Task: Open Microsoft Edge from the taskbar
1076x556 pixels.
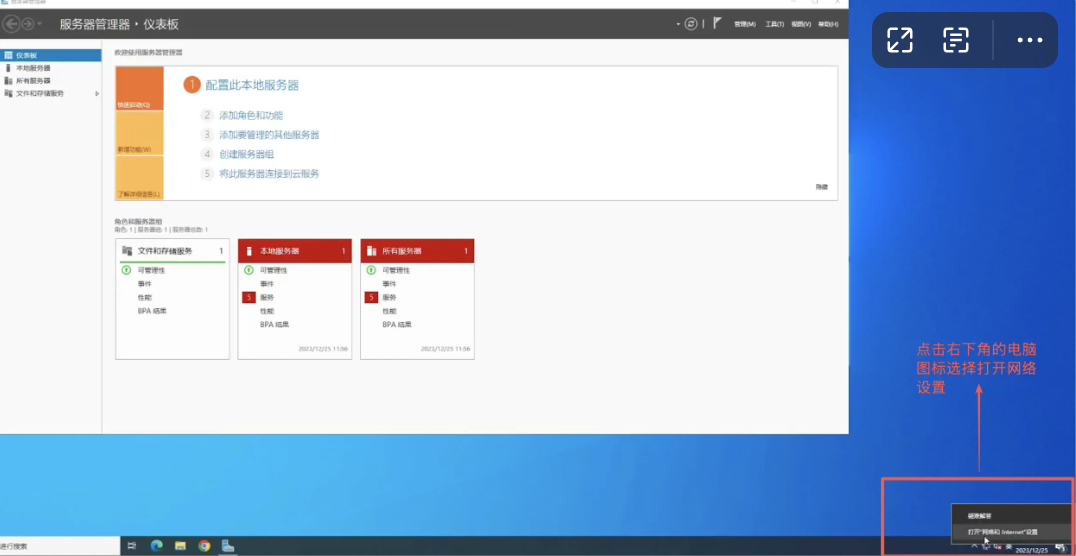Action: [x=157, y=546]
